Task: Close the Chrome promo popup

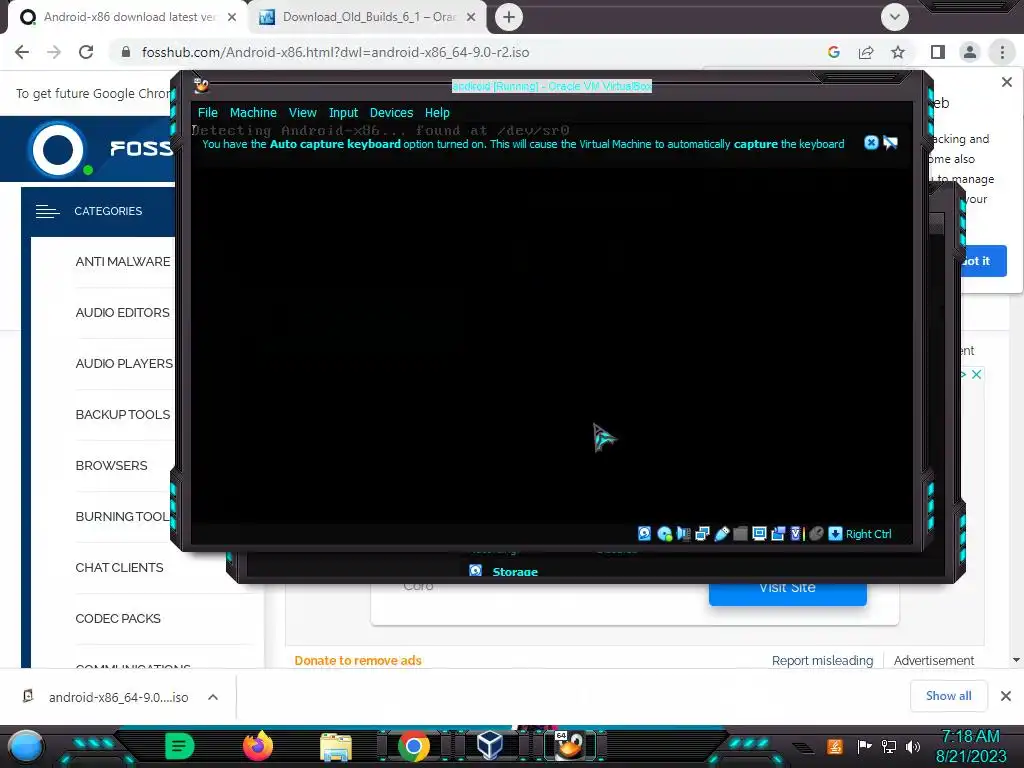Action: pyautogui.click(x=1007, y=82)
